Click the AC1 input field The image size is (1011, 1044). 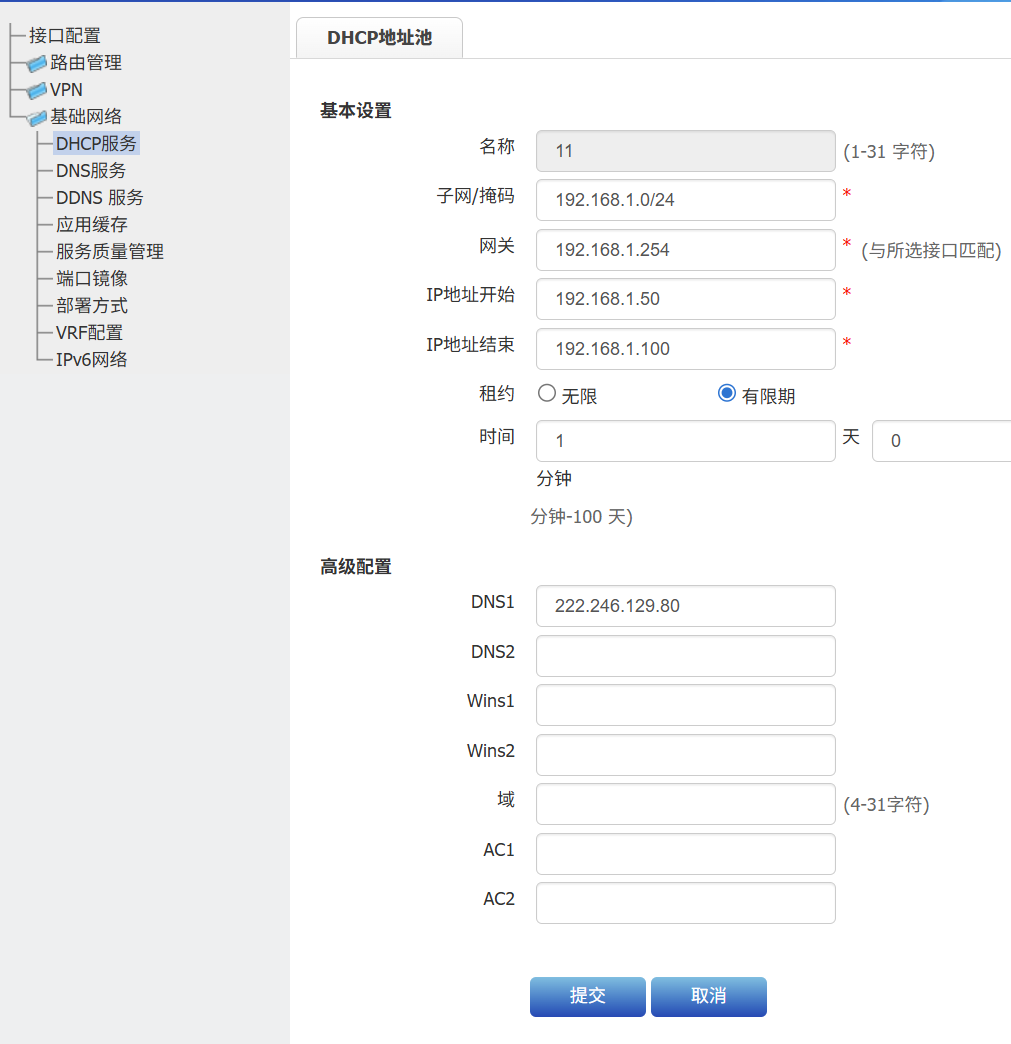pos(685,854)
